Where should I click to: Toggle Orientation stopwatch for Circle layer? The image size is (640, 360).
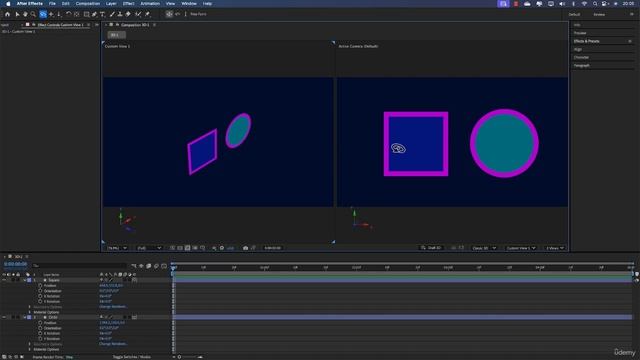coord(40,328)
